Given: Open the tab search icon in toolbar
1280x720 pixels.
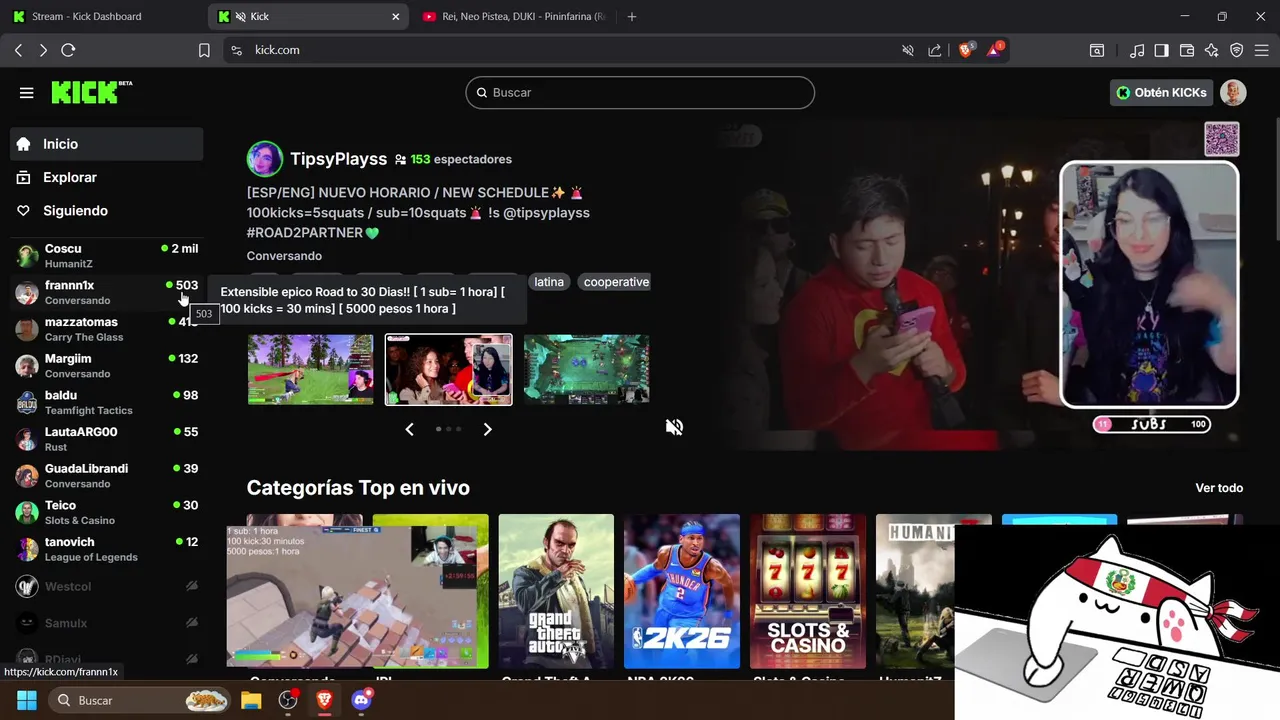Looking at the screenshot, I should tap(1097, 50).
